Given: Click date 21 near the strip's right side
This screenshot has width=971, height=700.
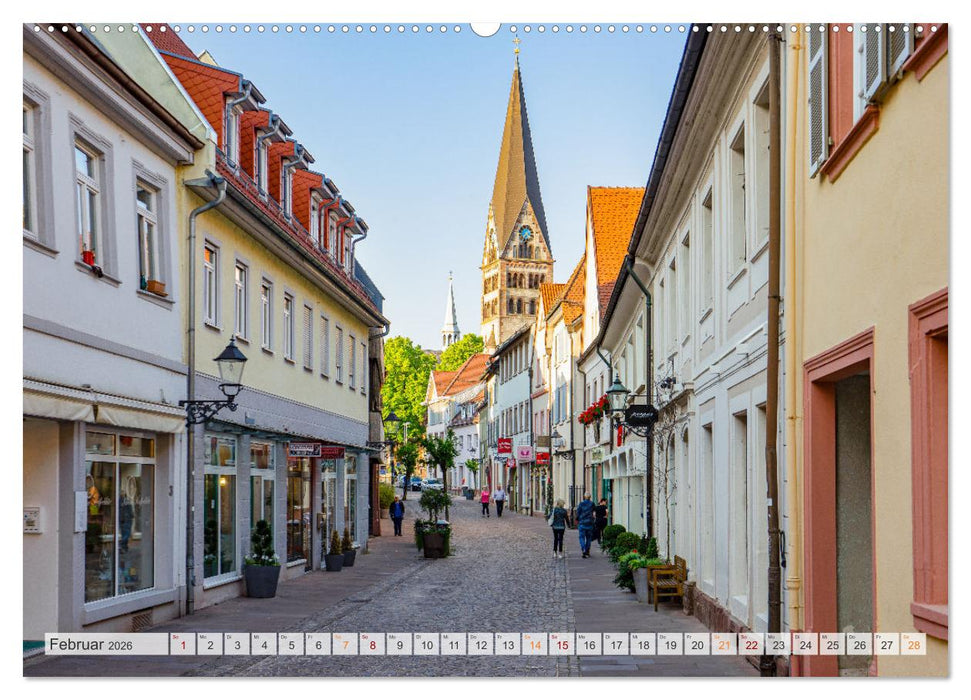Looking at the screenshot, I should pyautogui.click(x=722, y=647).
